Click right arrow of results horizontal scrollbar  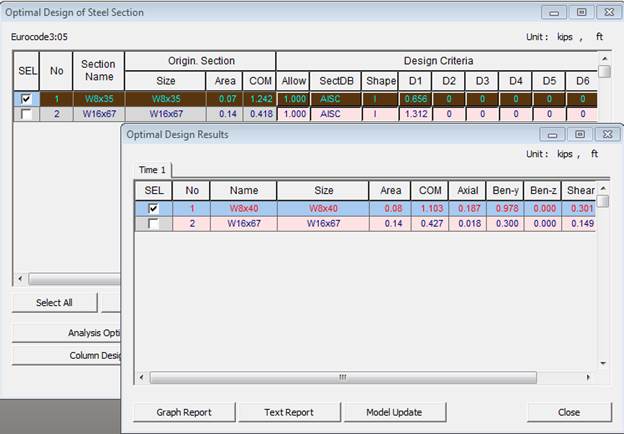(588, 378)
